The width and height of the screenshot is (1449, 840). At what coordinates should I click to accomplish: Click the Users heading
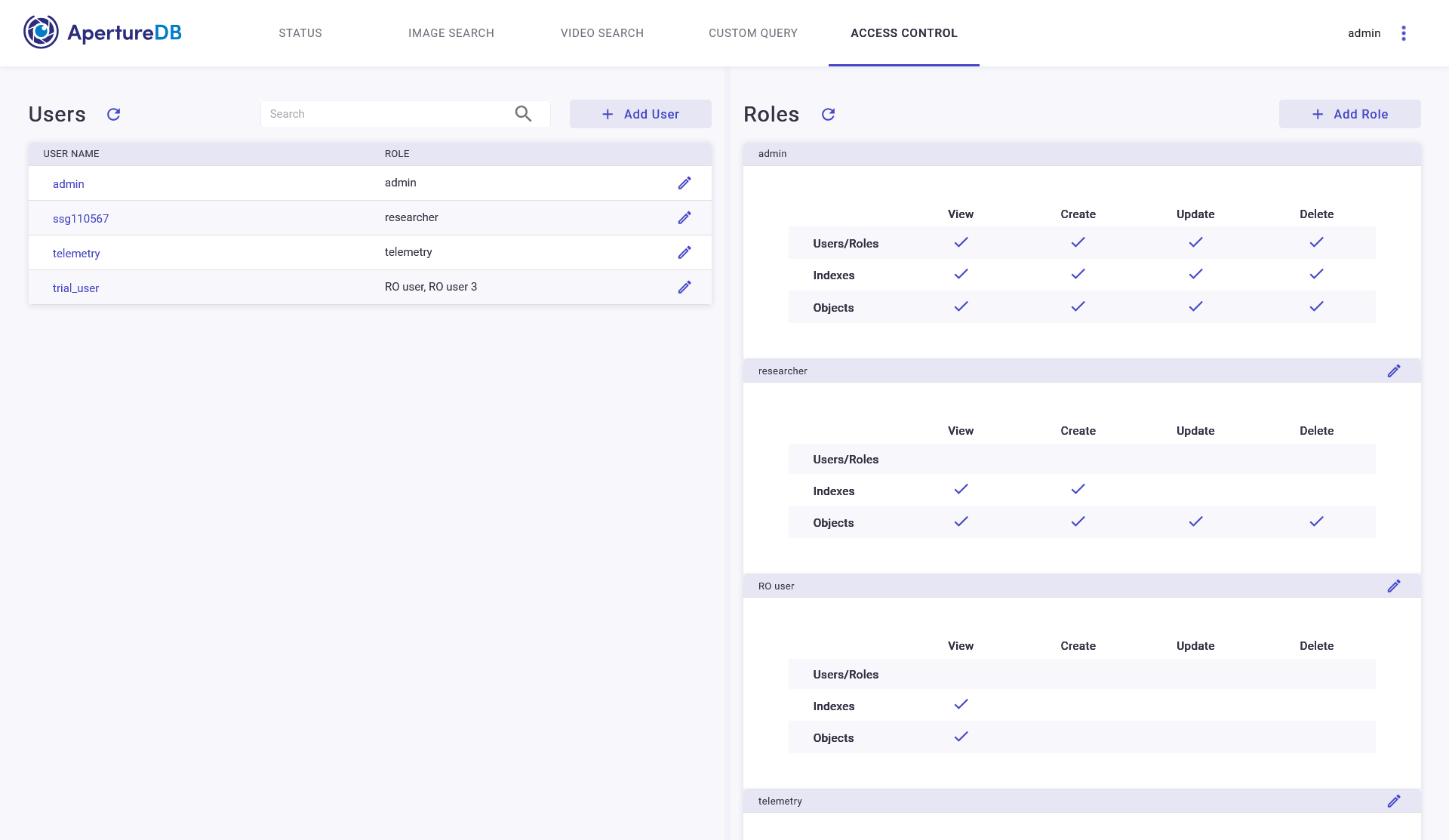tap(57, 114)
